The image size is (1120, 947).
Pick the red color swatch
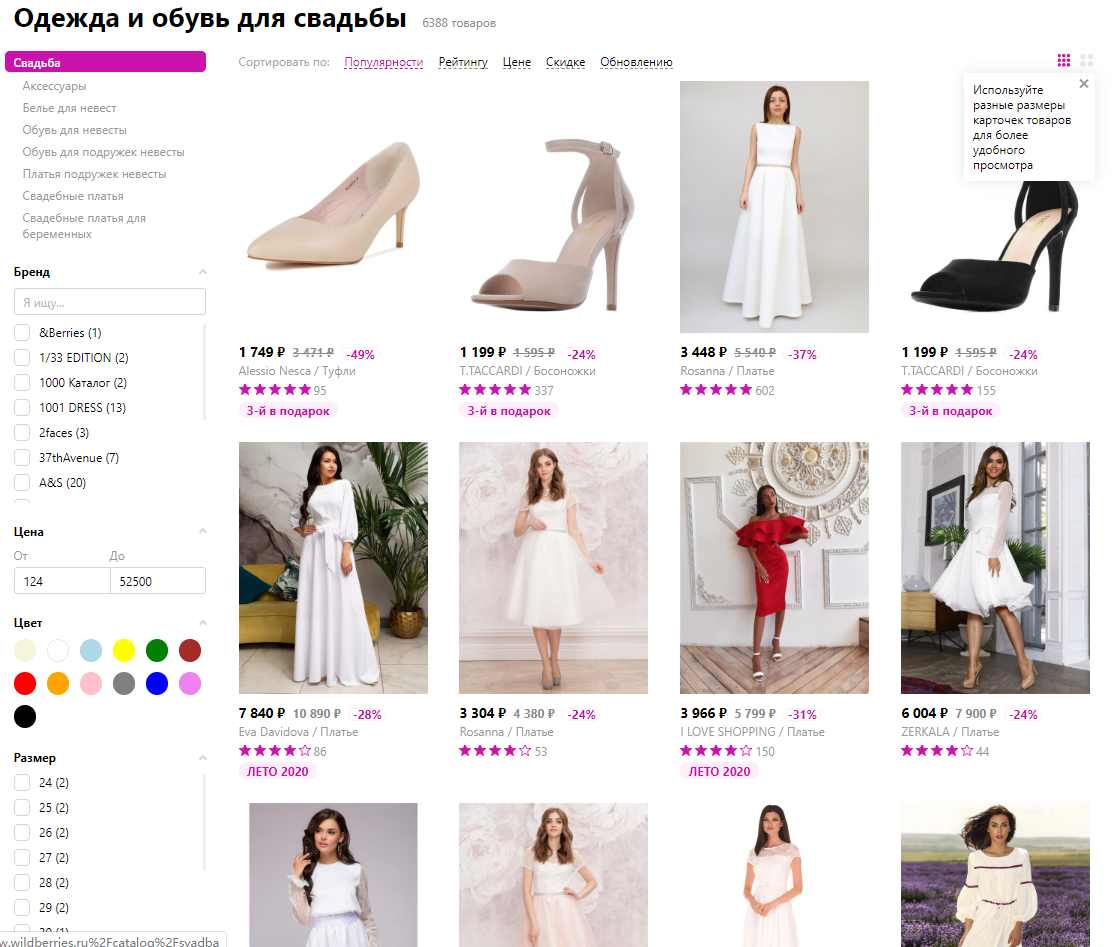click(x=25, y=683)
